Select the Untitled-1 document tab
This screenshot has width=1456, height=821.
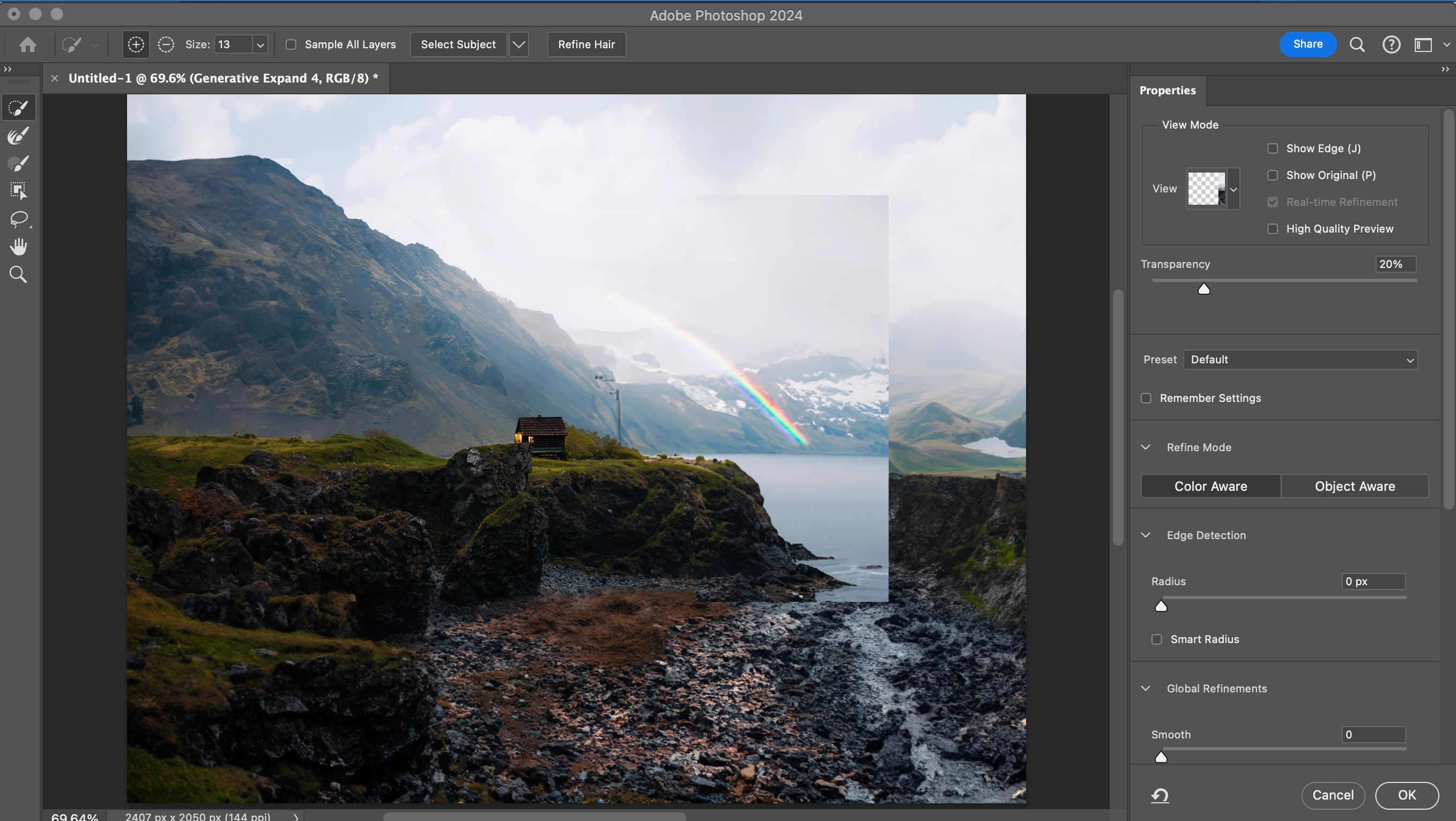point(222,79)
